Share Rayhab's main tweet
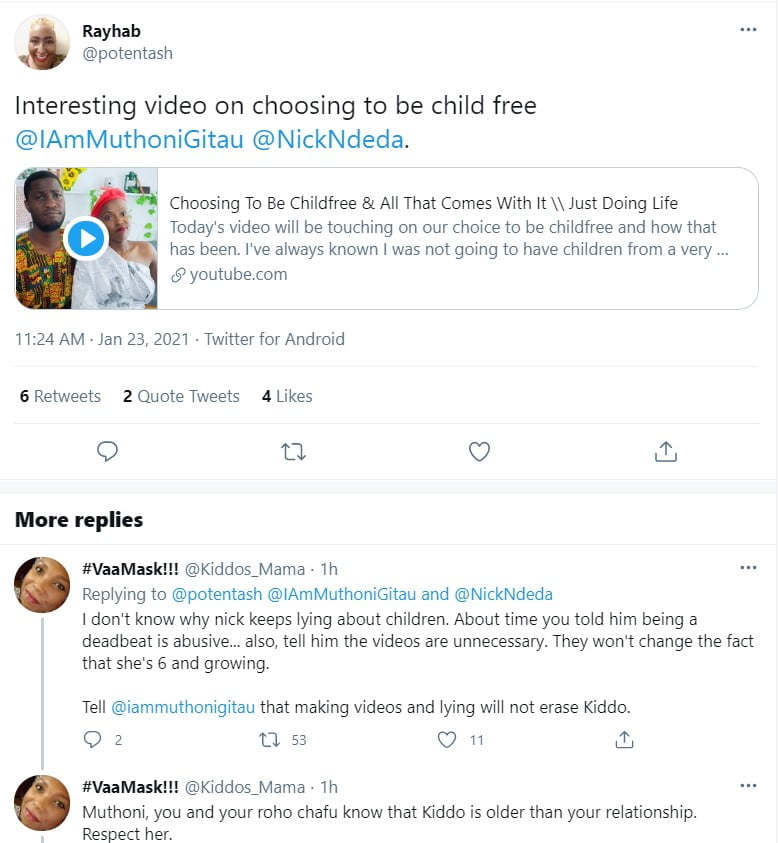 pyautogui.click(x=665, y=452)
